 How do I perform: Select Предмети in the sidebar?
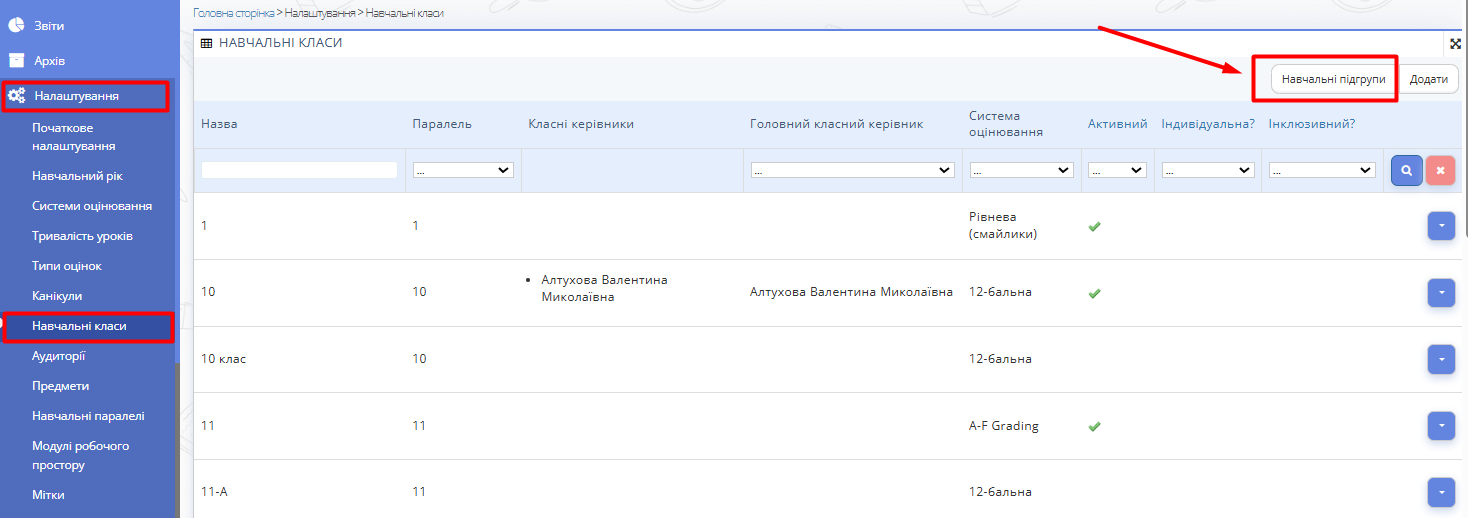[x=60, y=386]
